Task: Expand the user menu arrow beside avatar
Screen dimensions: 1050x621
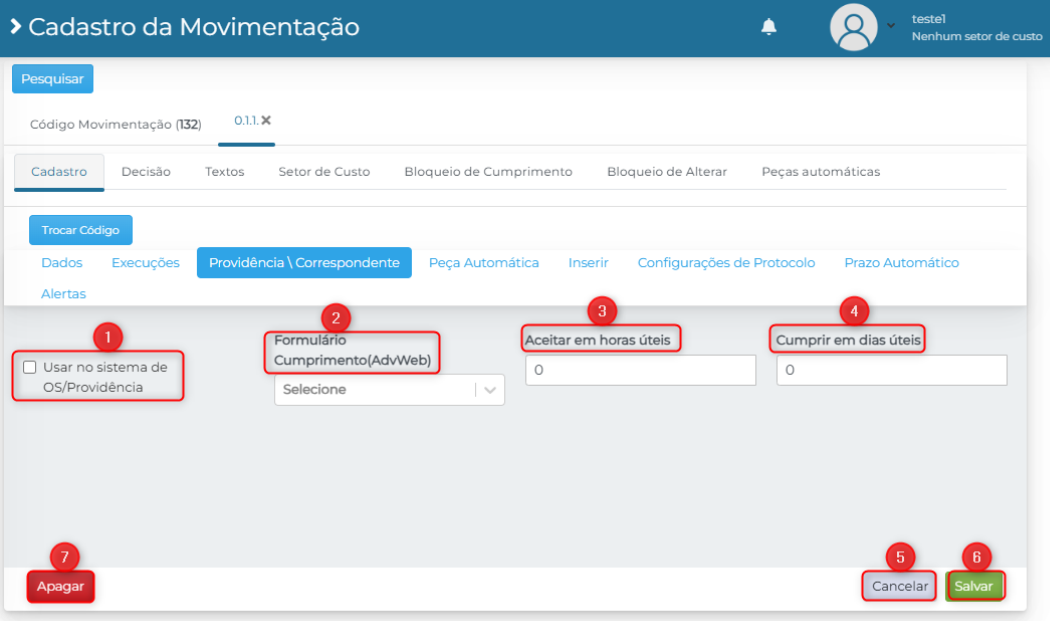Action: [x=891, y=25]
